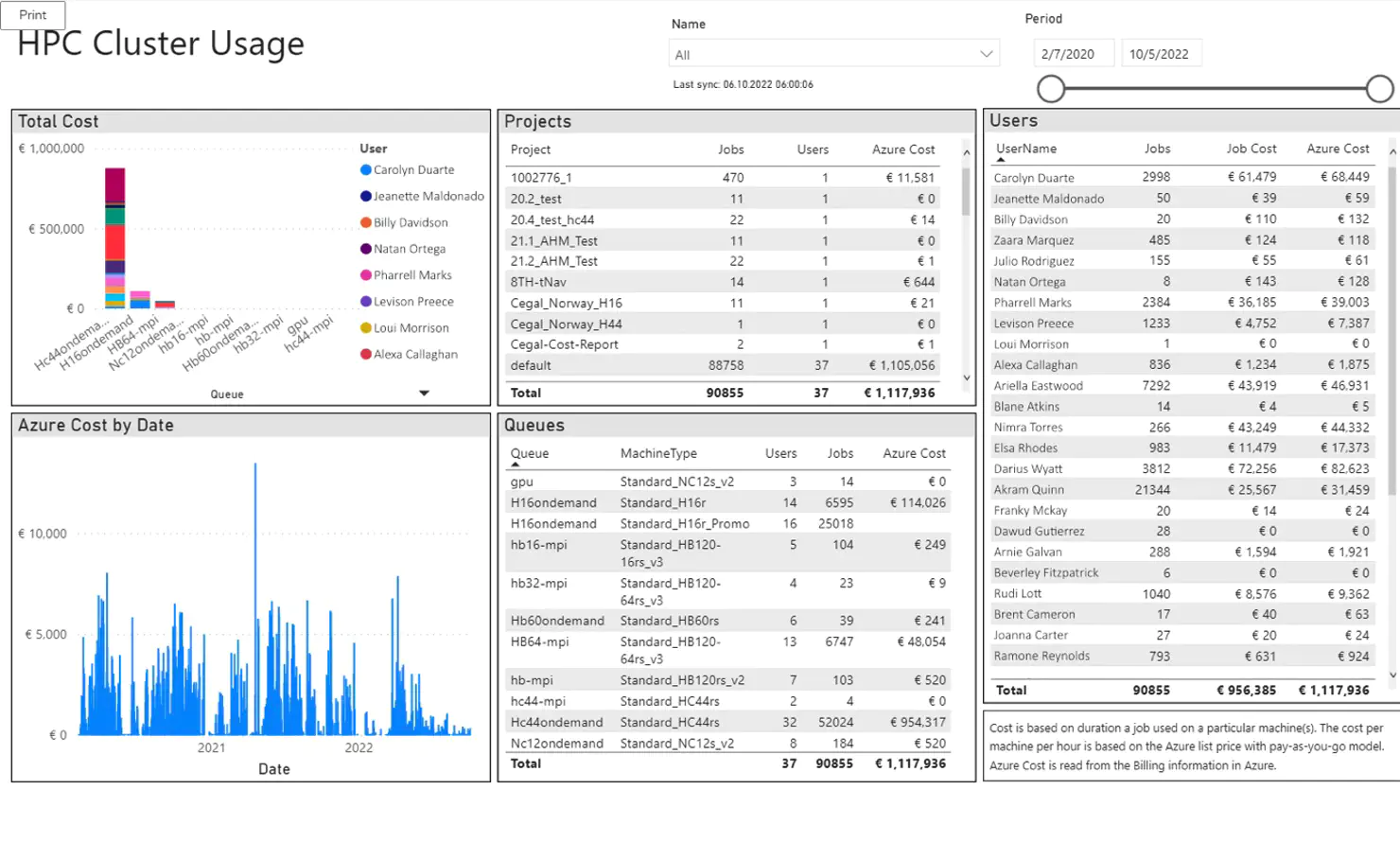Screen dimensions: 1400x842
Task: Click the Print button
Action: pos(33,15)
